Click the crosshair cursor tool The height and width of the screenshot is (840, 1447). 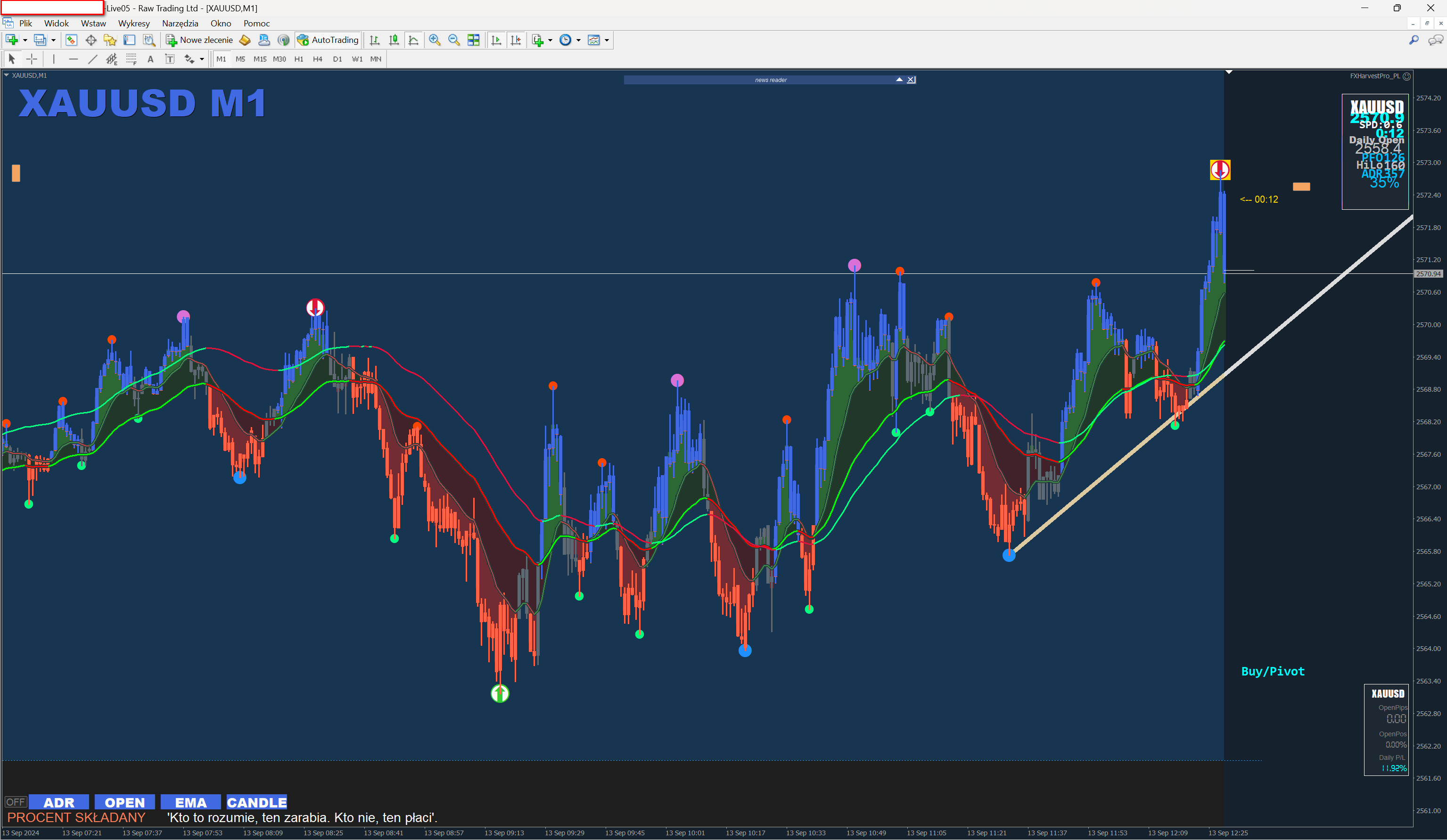coord(32,59)
